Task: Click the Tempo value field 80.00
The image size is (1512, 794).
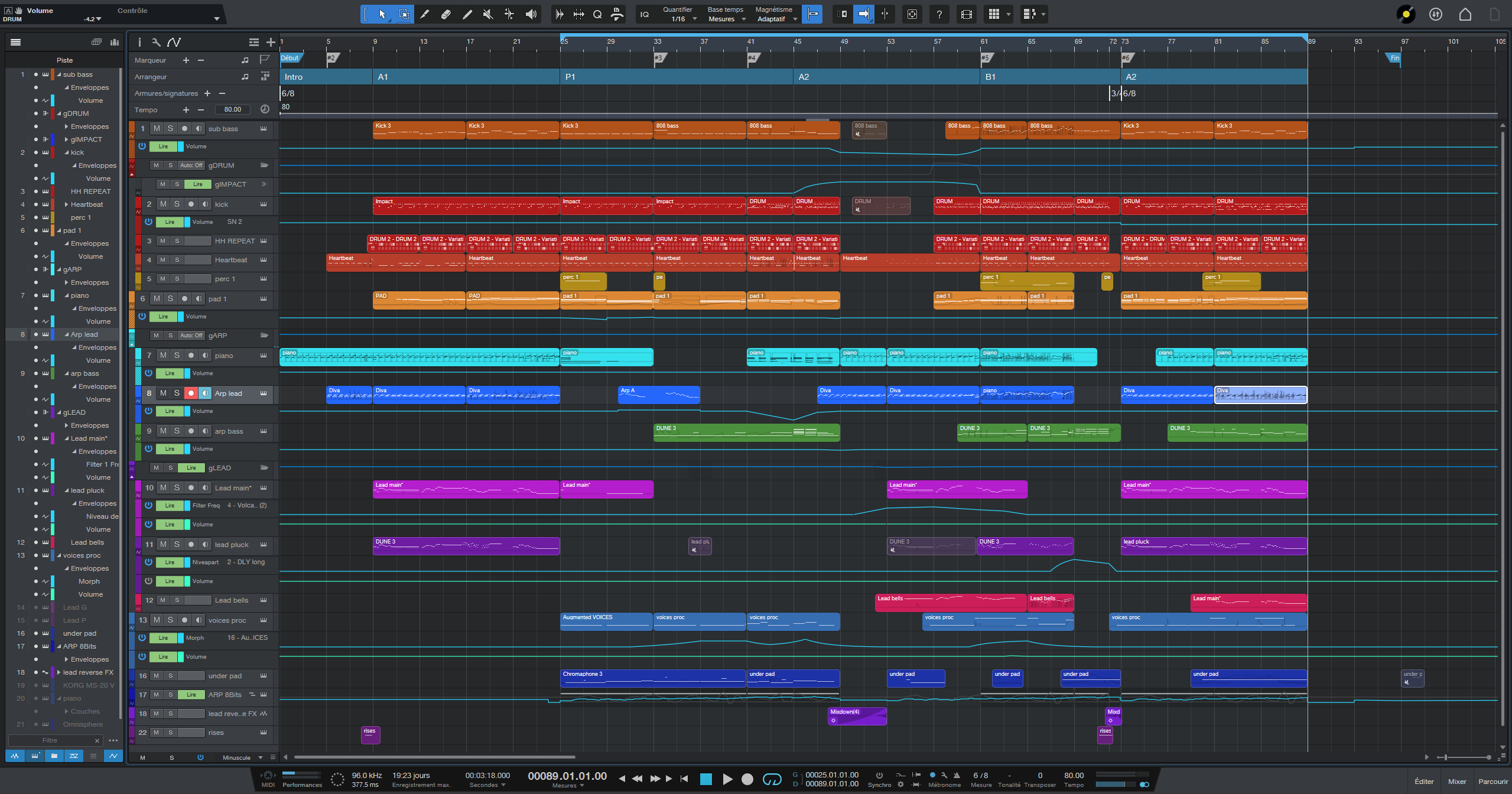Action: point(232,110)
